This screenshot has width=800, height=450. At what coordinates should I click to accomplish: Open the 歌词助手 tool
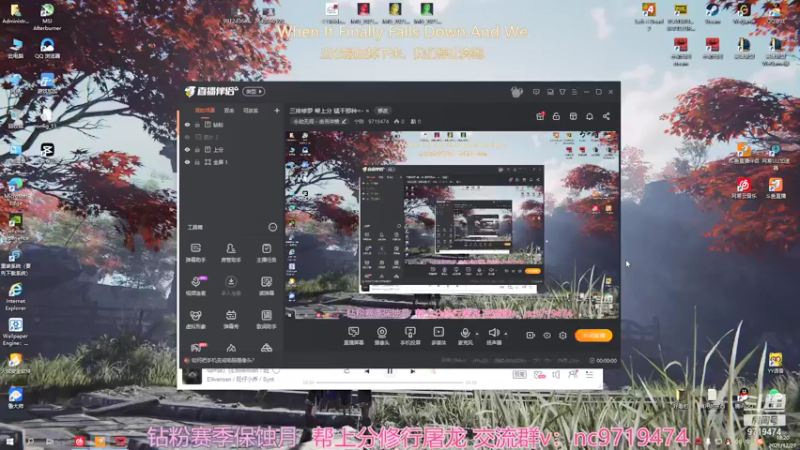click(x=266, y=319)
